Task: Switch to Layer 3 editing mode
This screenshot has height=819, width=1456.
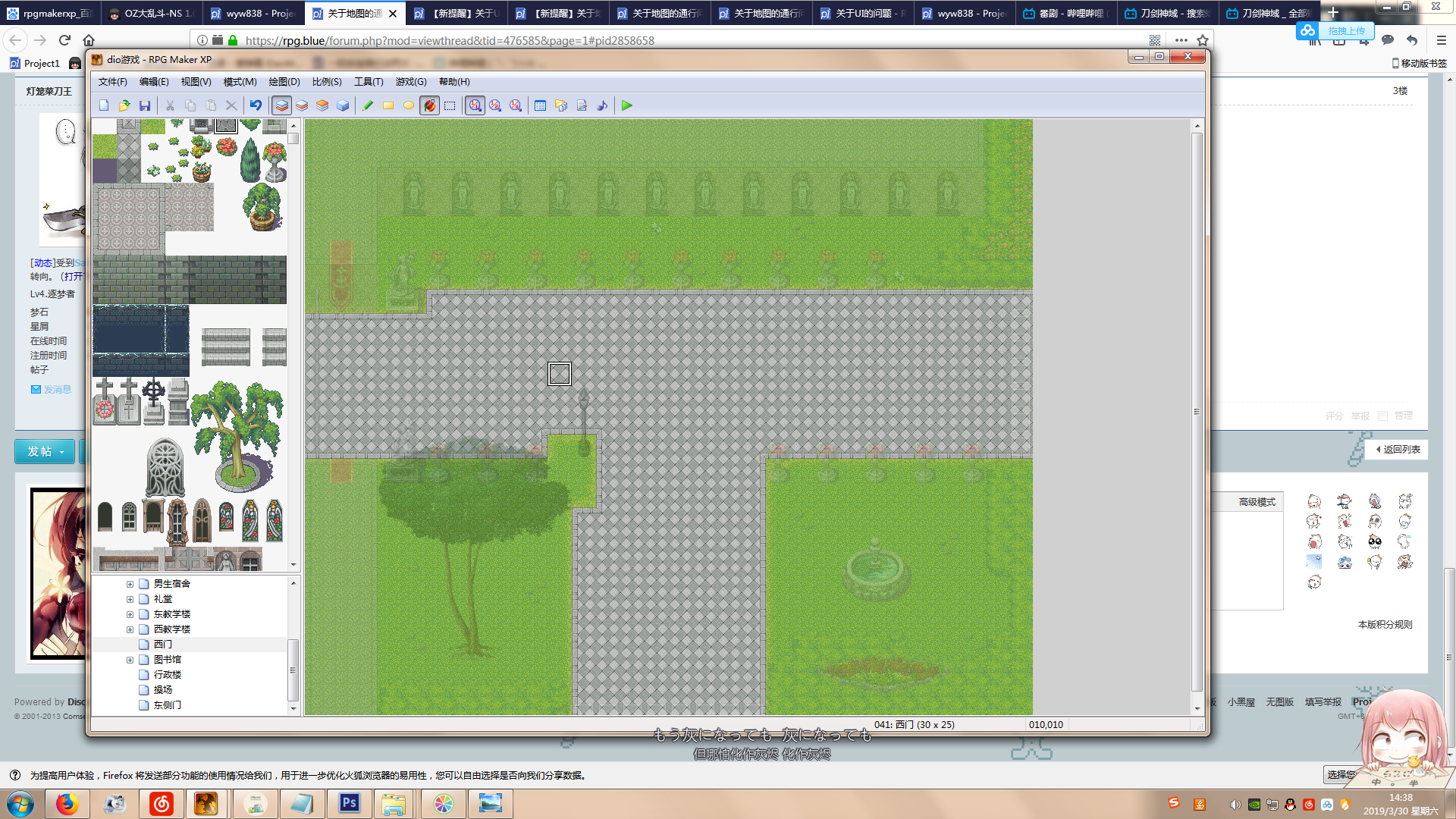Action: [322, 105]
